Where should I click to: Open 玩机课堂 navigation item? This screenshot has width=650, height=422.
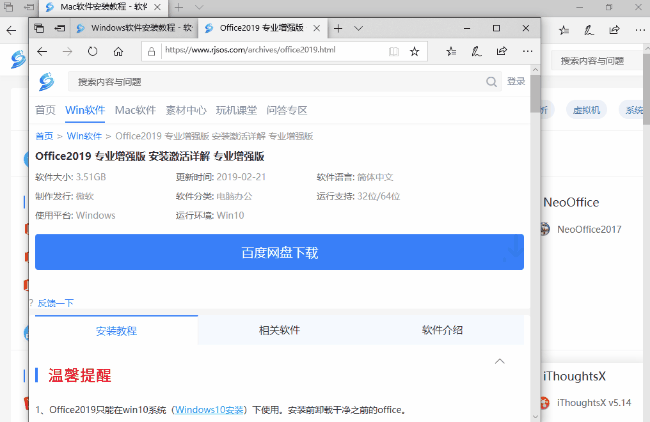coord(236,110)
